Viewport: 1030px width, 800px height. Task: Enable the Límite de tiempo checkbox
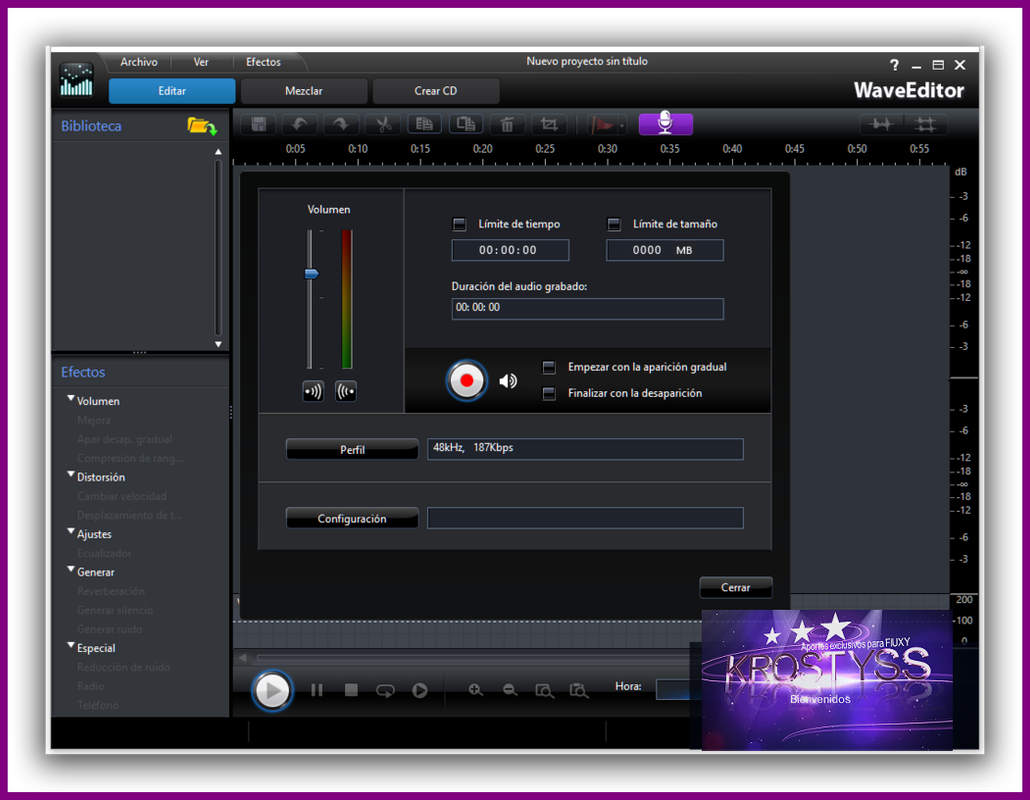459,224
